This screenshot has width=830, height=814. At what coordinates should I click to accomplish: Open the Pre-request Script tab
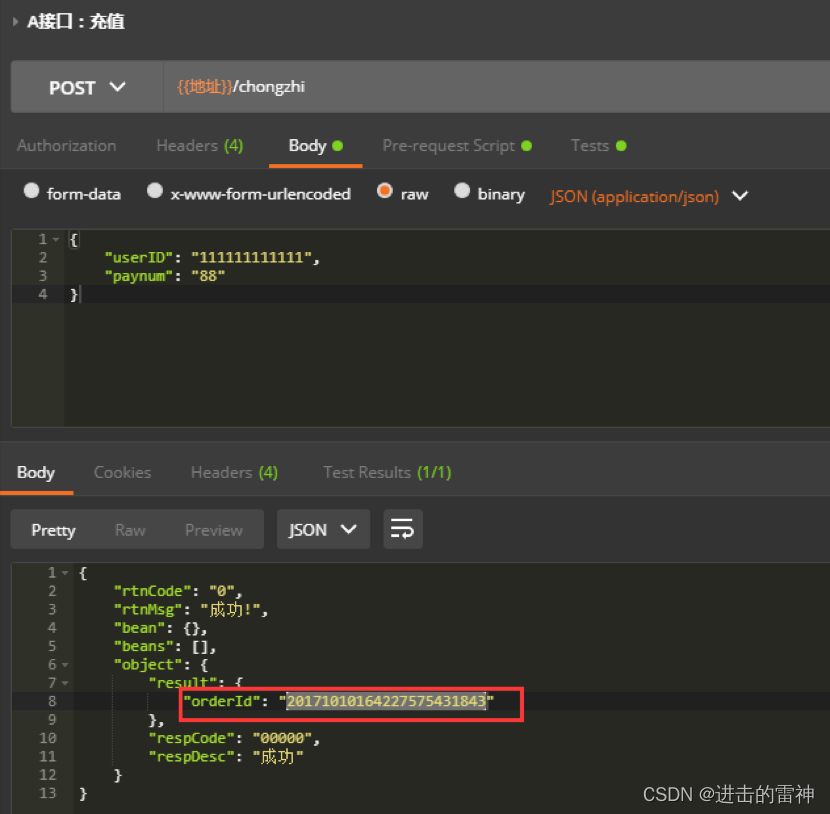[457, 146]
